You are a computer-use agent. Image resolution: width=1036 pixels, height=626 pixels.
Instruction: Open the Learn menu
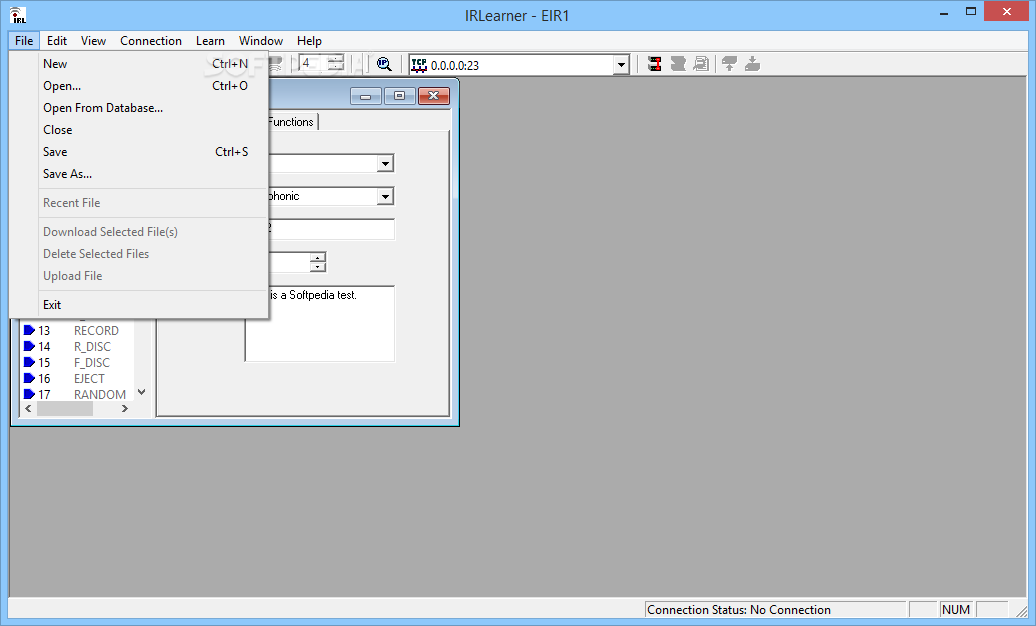tap(210, 40)
